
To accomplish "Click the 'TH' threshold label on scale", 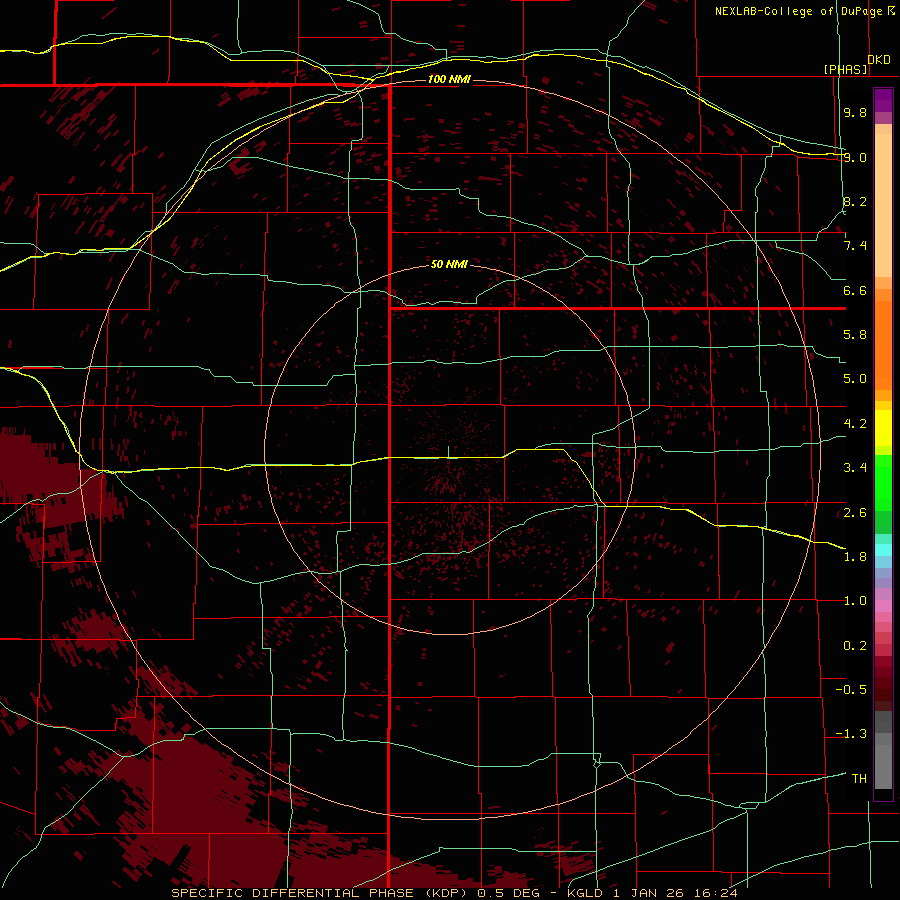I will coord(859,779).
